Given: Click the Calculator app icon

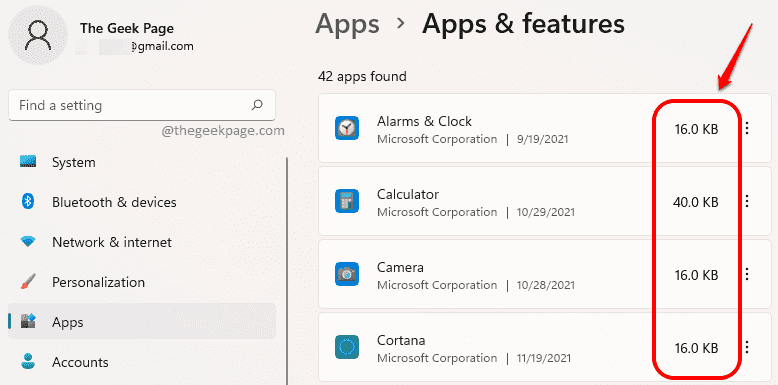Looking at the screenshot, I should (x=346, y=201).
